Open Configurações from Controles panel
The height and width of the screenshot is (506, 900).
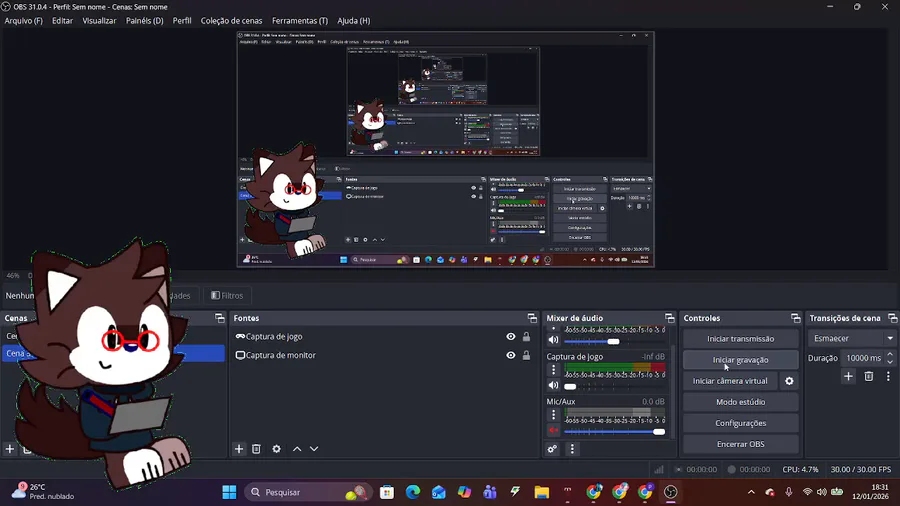740,423
